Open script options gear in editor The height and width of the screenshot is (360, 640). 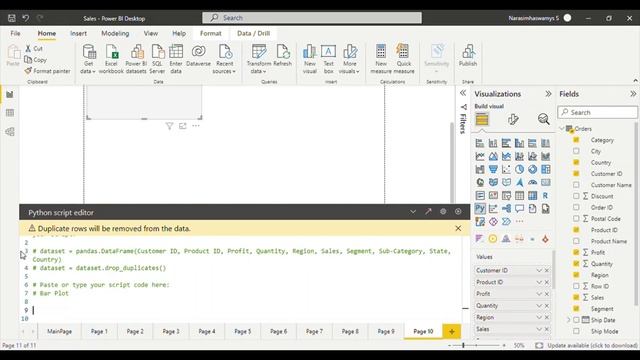click(x=443, y=212)
